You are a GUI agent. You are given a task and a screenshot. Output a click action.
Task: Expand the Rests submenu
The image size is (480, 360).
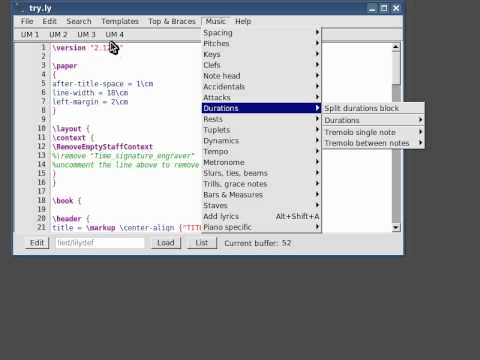261,119
